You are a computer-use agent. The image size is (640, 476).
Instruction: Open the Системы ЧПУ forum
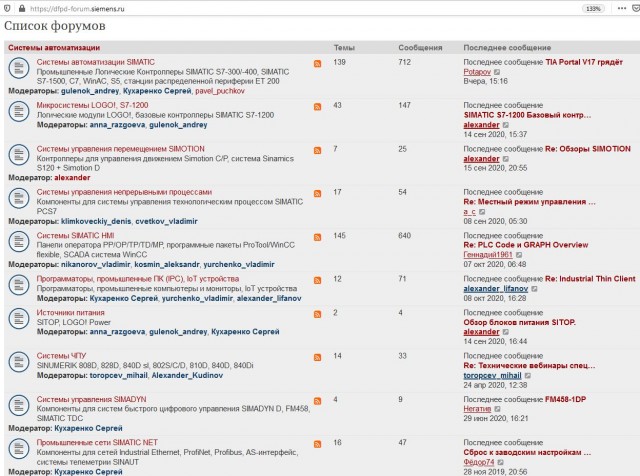click(61, 356)
